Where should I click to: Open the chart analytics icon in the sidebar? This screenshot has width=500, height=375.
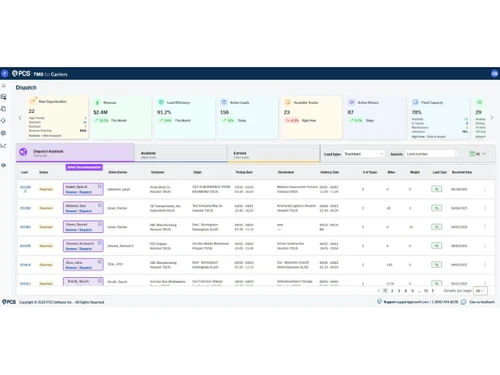tap(4, 146)
